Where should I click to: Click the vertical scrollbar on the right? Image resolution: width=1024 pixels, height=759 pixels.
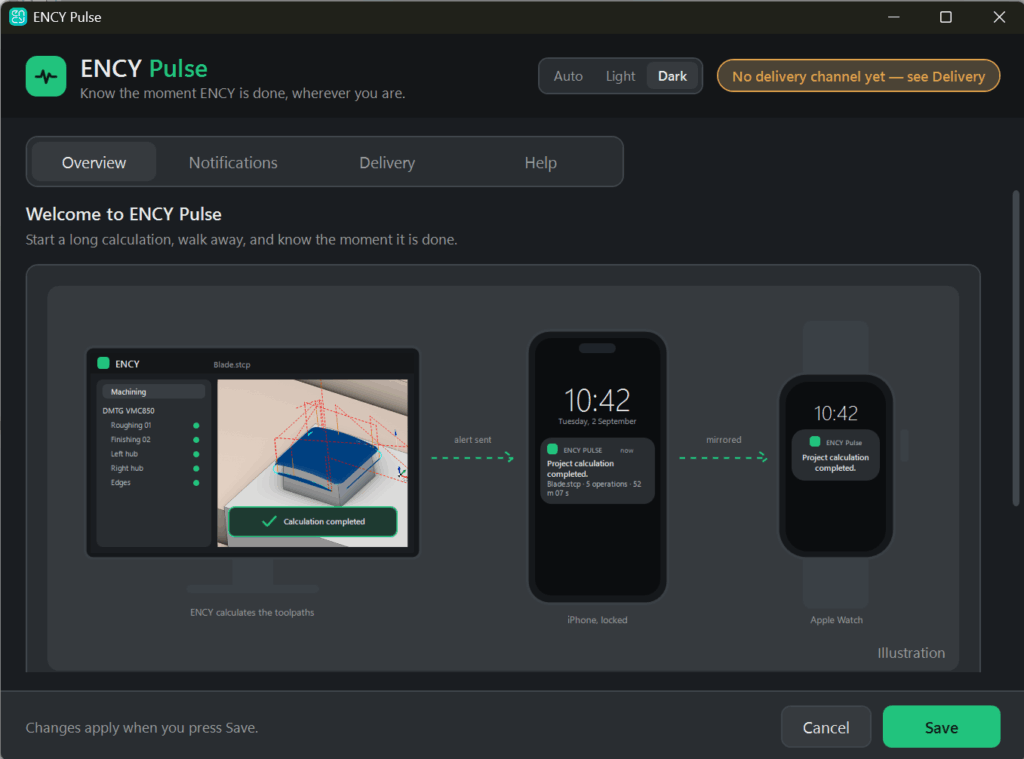coord(1016,348)
